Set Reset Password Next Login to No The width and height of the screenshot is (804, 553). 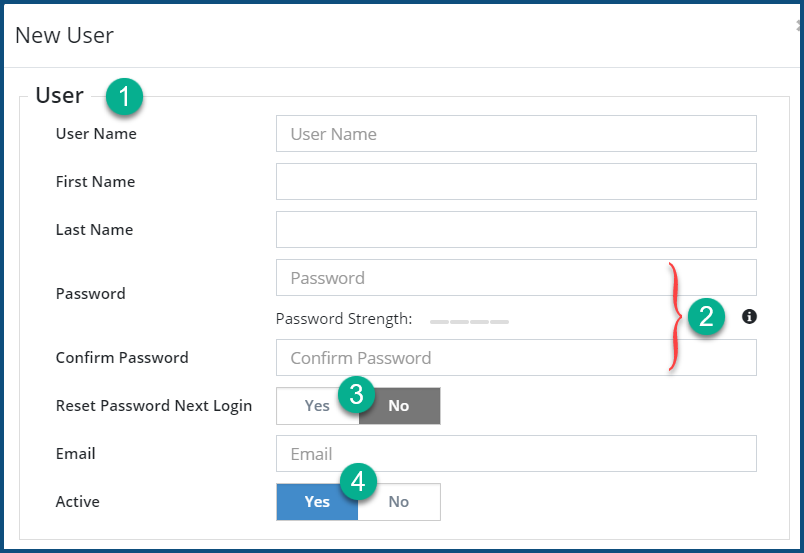tap(399, 406)
